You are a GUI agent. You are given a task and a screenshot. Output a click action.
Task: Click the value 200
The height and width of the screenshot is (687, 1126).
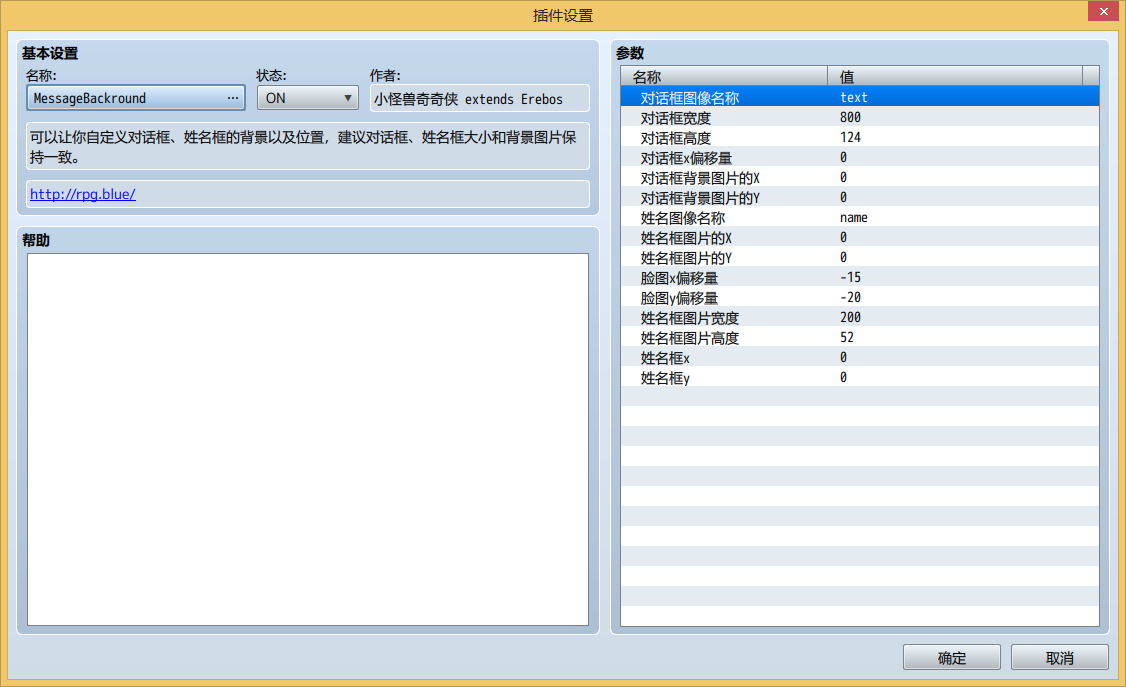click(850, 317)
